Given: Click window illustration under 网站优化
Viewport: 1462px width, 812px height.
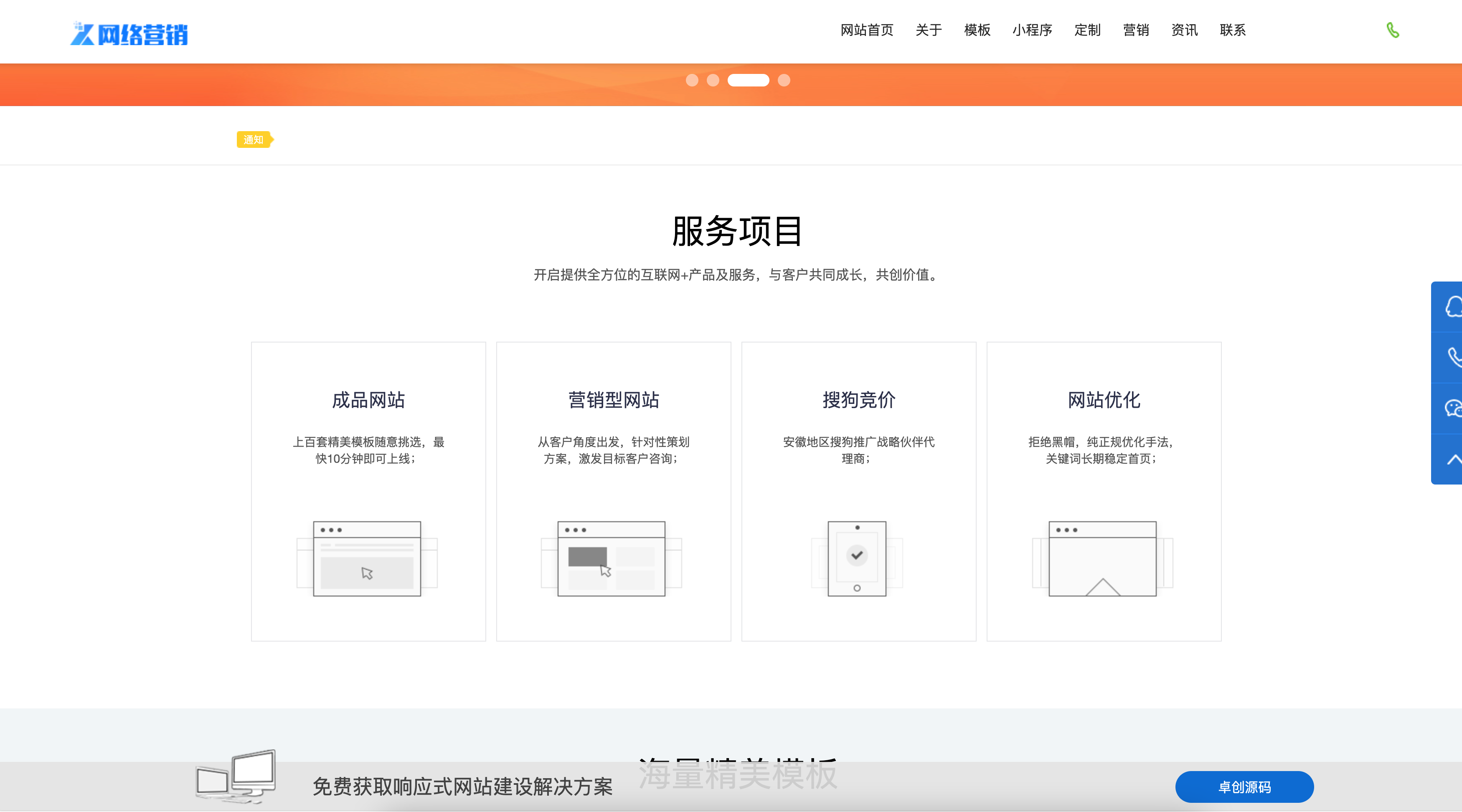Looking at the screenshot, I should click(x=1102, y=558).
